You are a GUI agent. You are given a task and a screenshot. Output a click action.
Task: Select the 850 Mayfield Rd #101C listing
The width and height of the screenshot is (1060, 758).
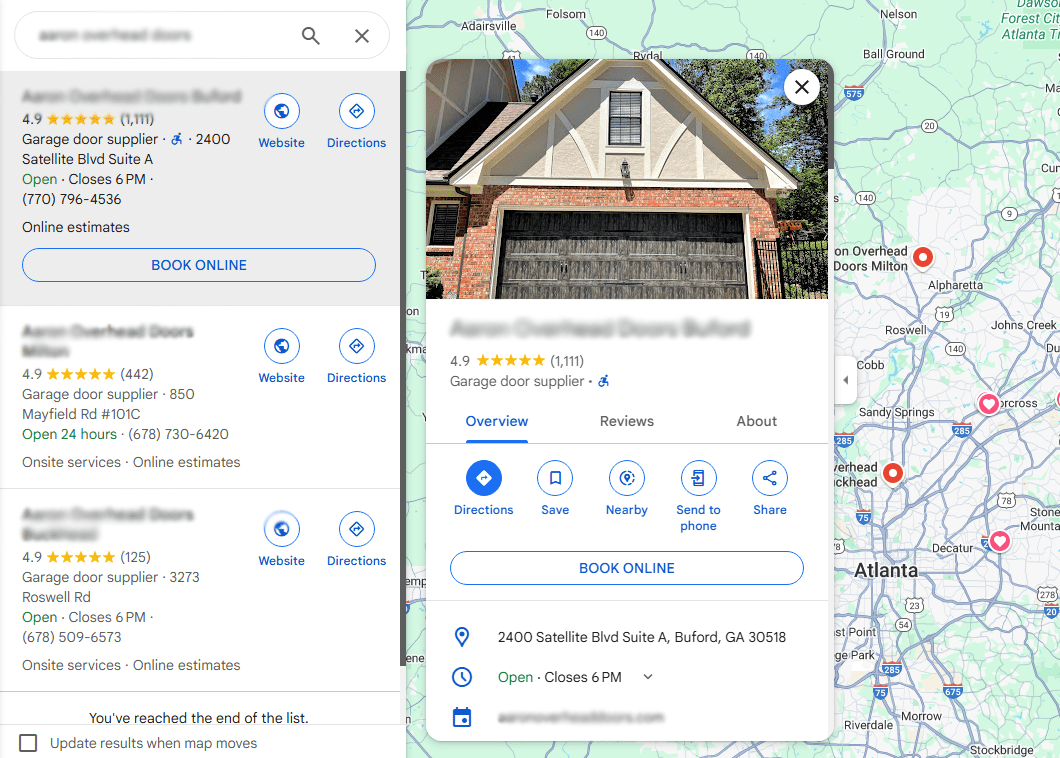[x=200, y=397]
